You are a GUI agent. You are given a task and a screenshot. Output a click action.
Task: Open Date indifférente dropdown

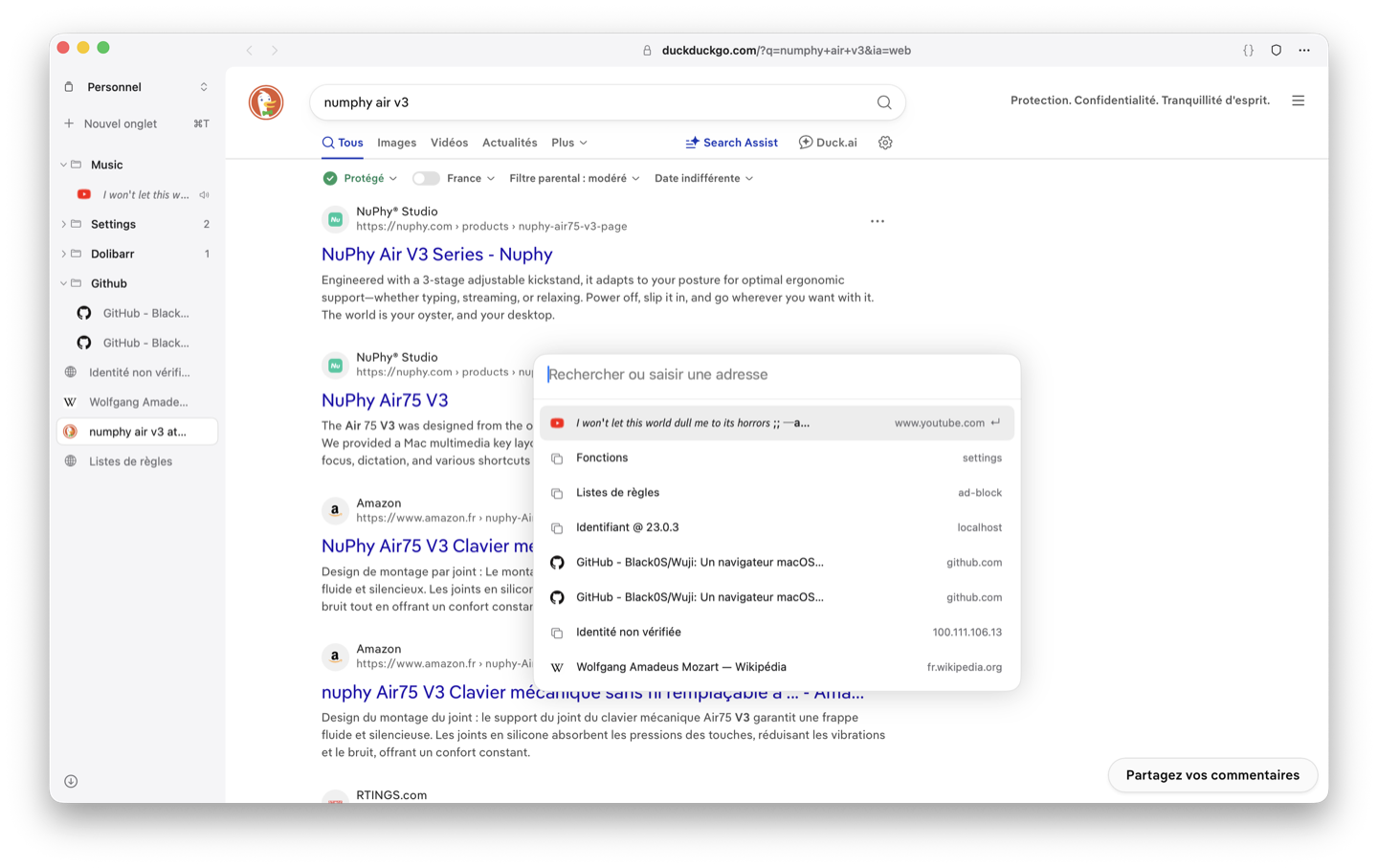coord(703,179)
